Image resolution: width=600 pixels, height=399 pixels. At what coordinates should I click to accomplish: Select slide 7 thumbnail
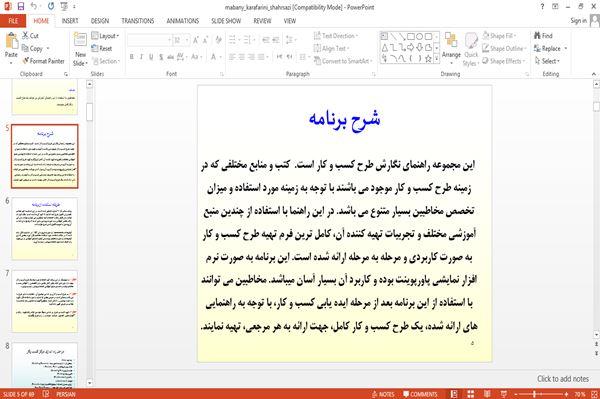[45, 301]
